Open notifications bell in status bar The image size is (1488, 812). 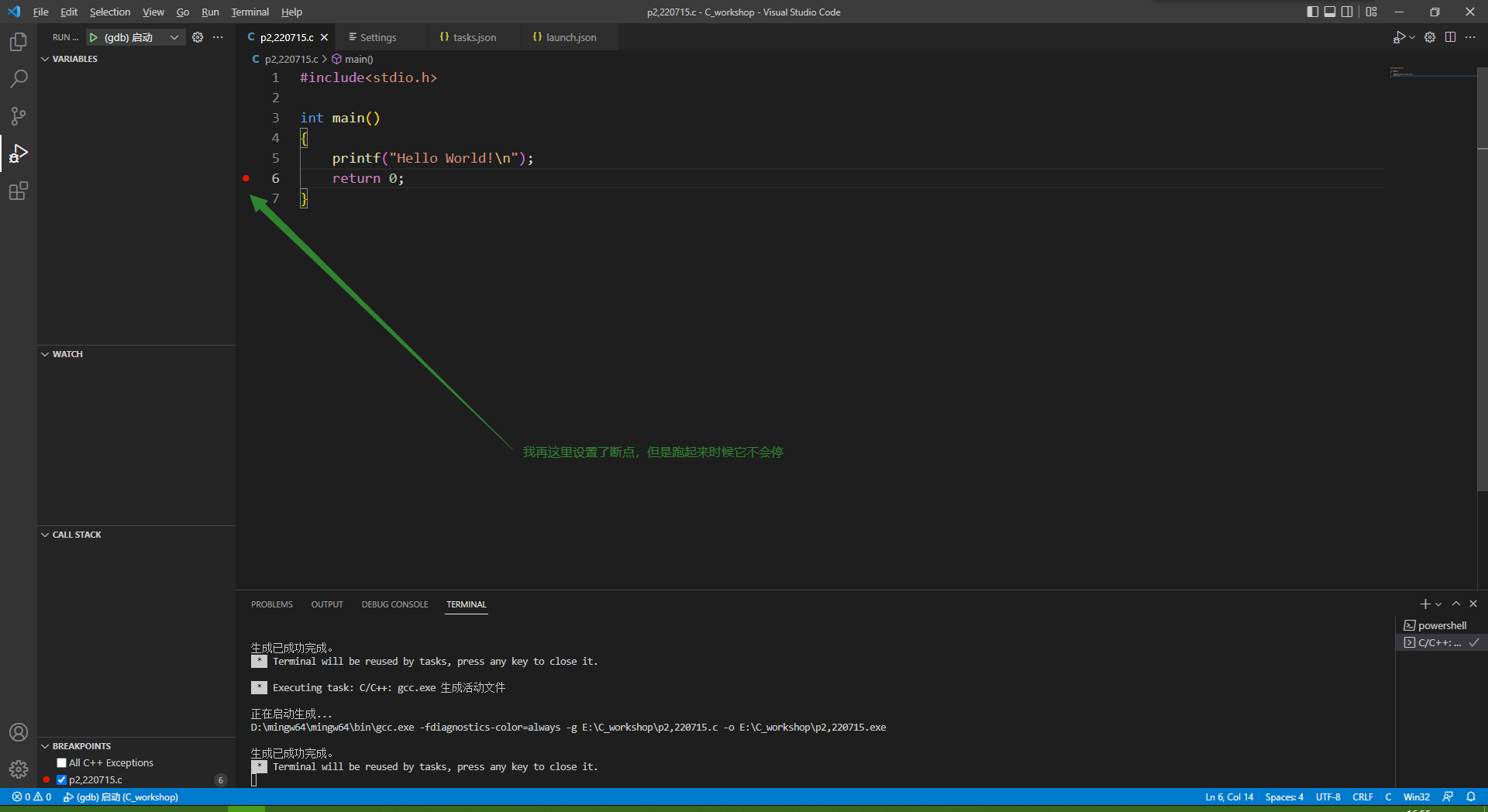[x=1471, y=797]
